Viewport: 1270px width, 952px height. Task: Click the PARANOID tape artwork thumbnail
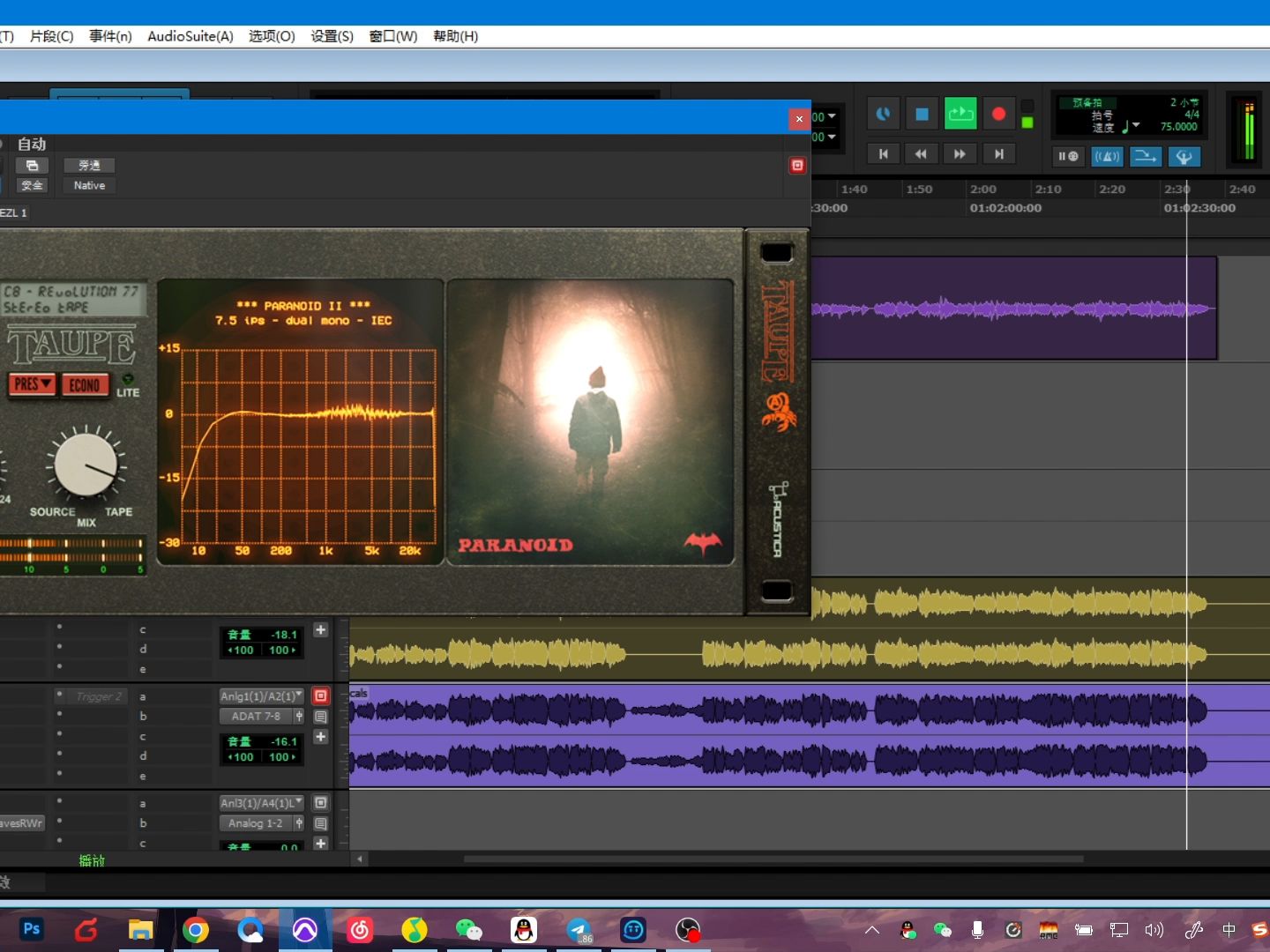tap(590, 421)
